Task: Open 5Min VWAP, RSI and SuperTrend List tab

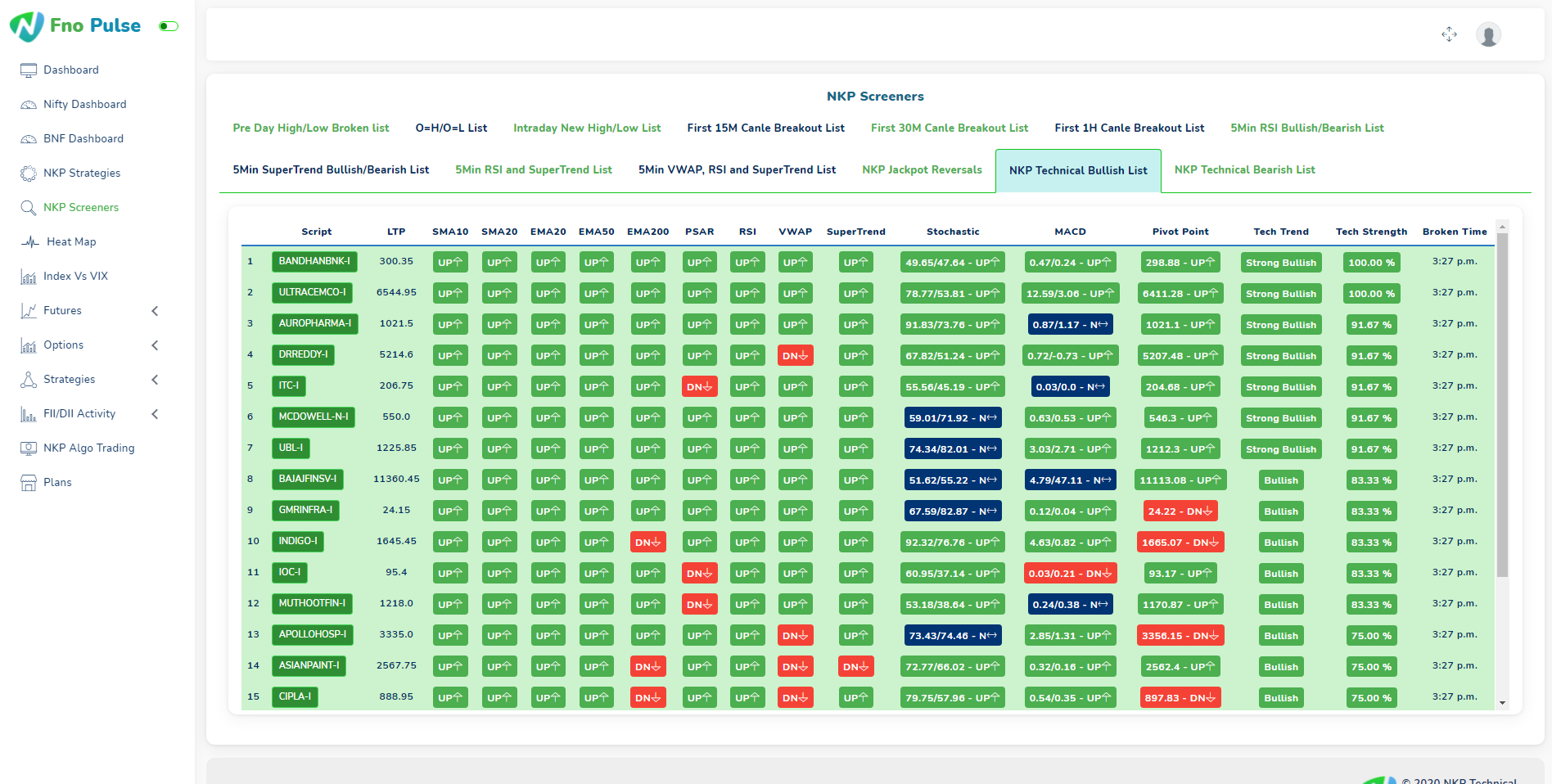Action: [x=737, y=169]
